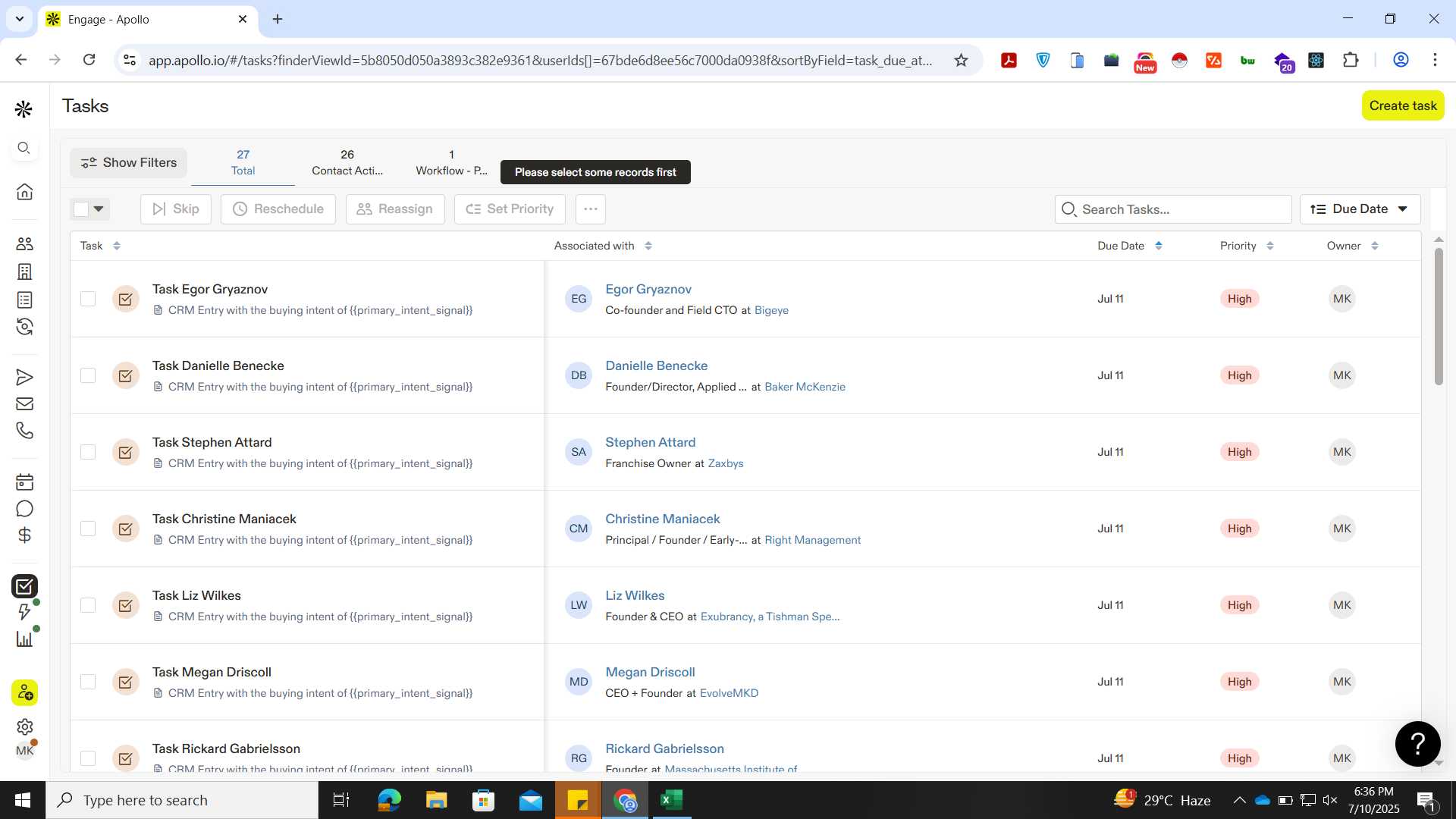This screenshot has width=1456, height=819.
Task: Open the Workflows lightning bolt icon
Action: [24, 611]
